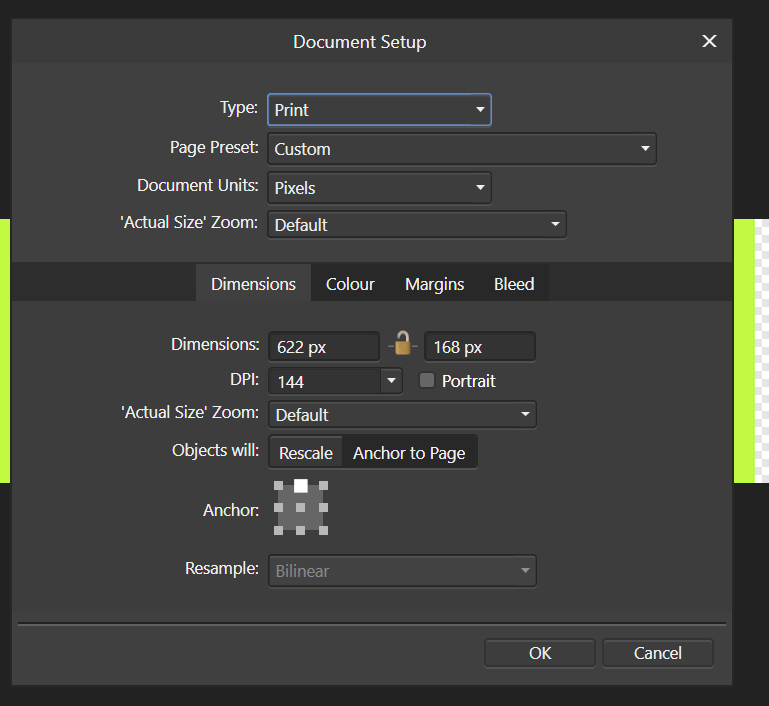This screenshot has width=769, height=706.
Task: Expand the DPI dropdown arrow
Action: tap(391, 381)
